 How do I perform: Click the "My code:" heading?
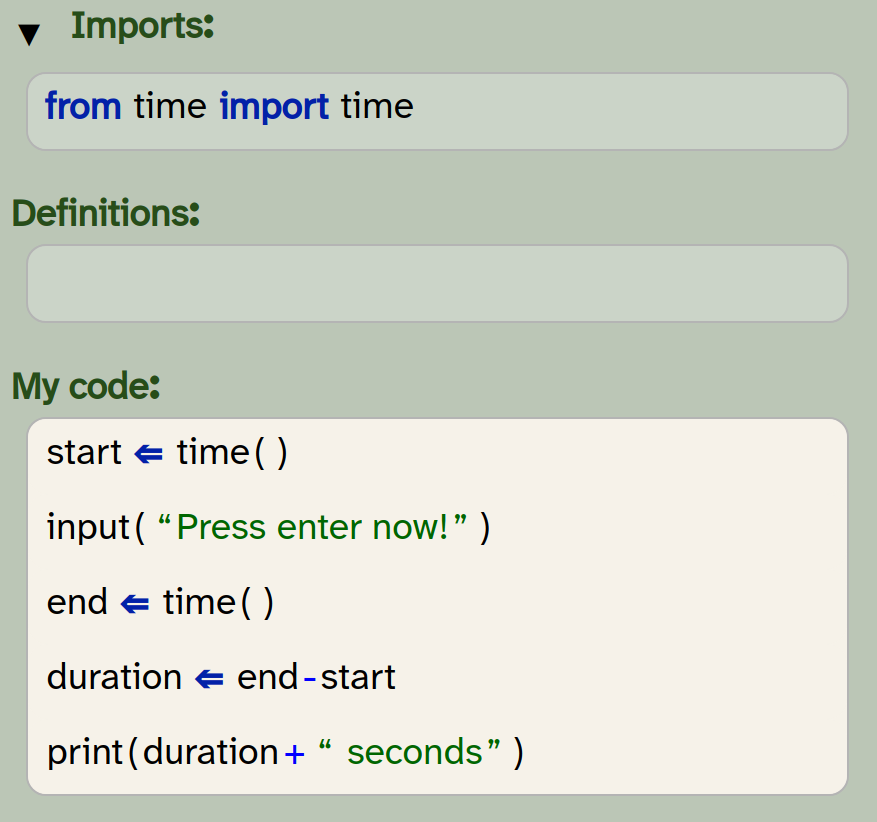(86, 386)
